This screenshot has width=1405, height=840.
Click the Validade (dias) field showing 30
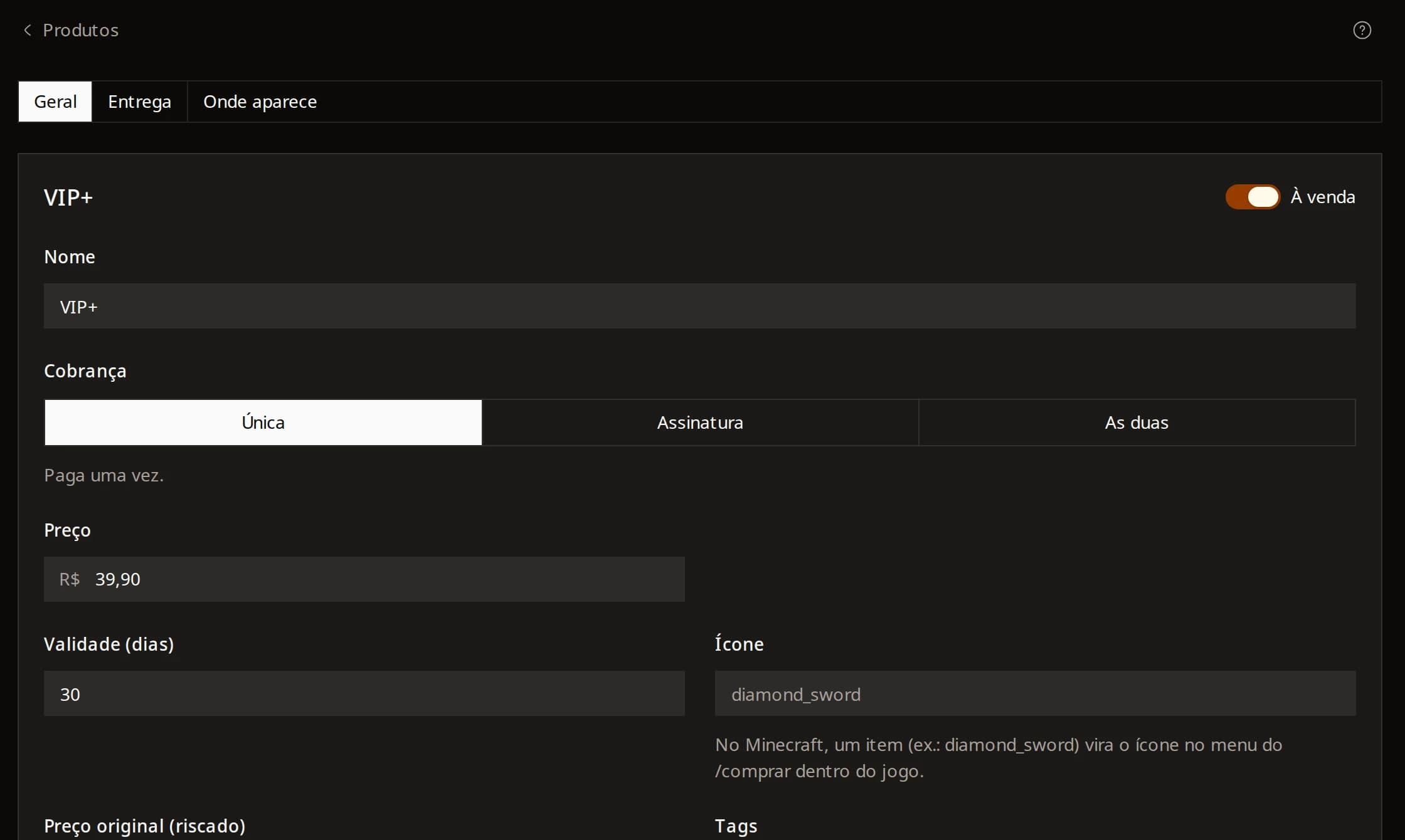(364, 693)
